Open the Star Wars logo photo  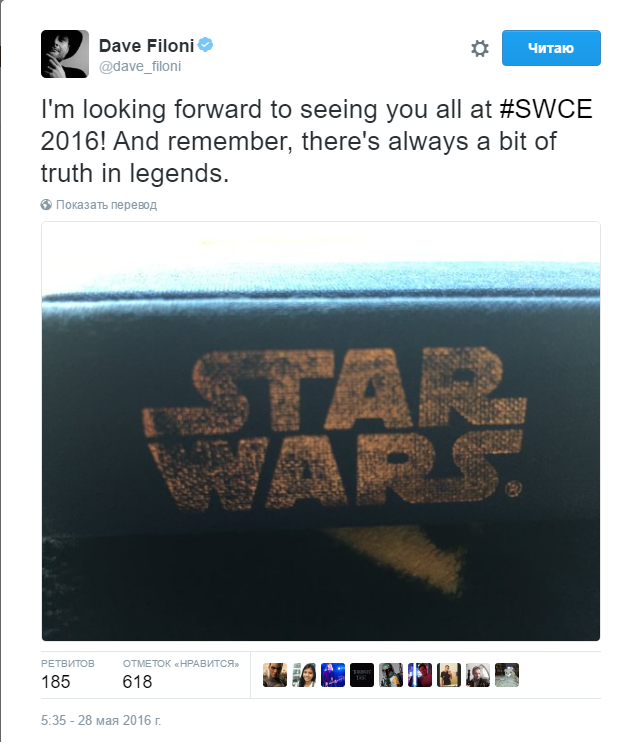coord(321,431)
